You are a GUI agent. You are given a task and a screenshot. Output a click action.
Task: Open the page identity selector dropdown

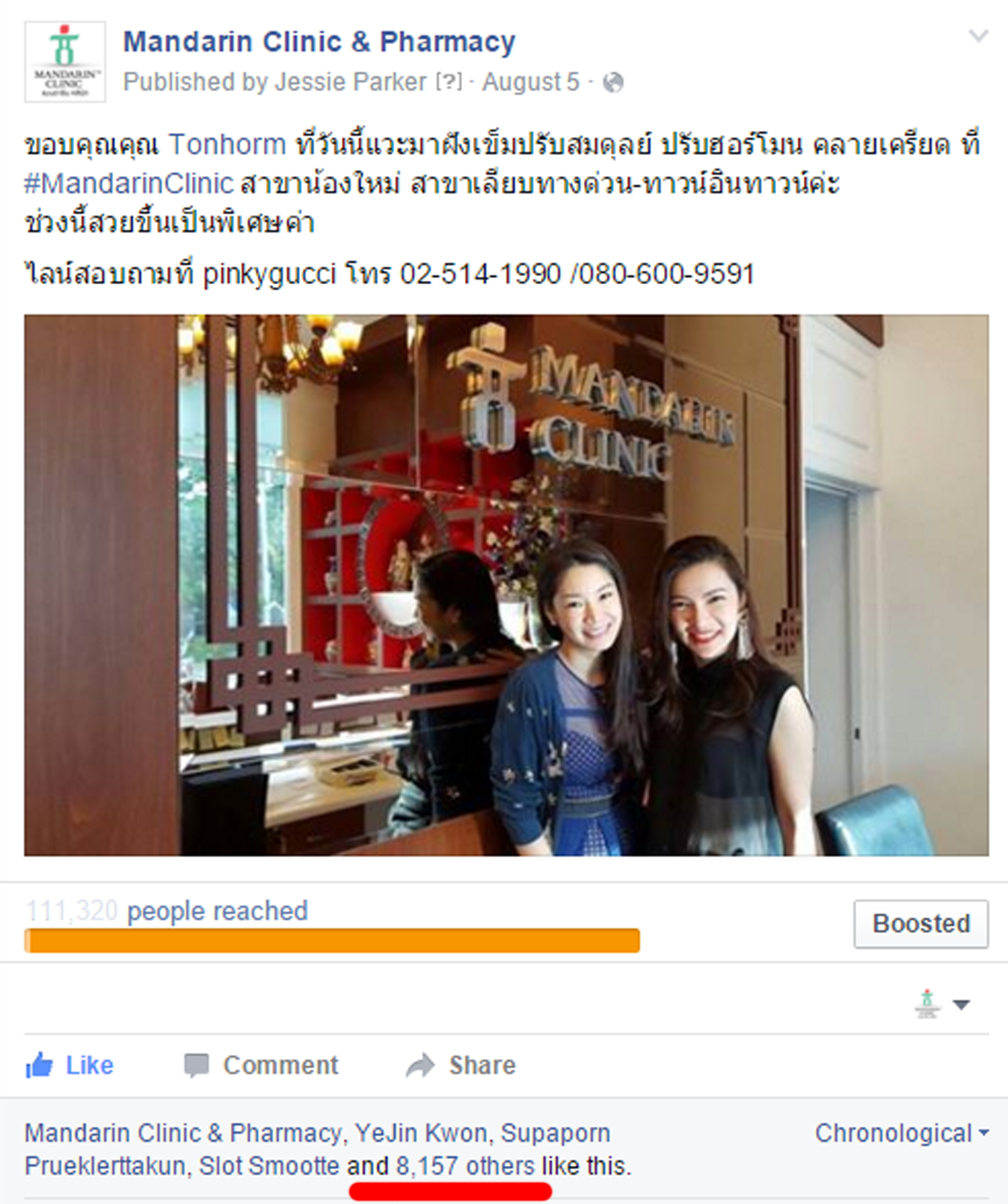[x=942, y=1004]
